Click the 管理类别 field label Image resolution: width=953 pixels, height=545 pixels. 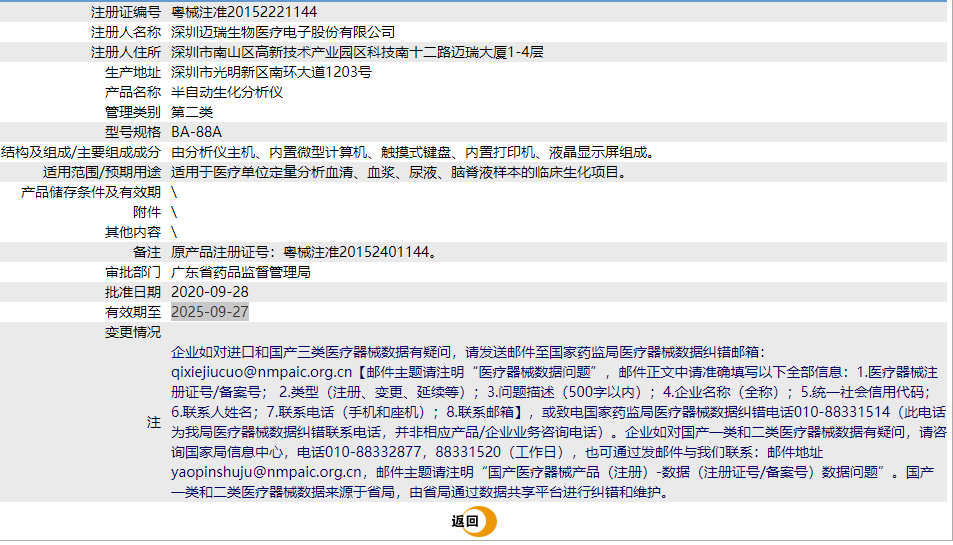pyautogui.click(x=132, y=112)
